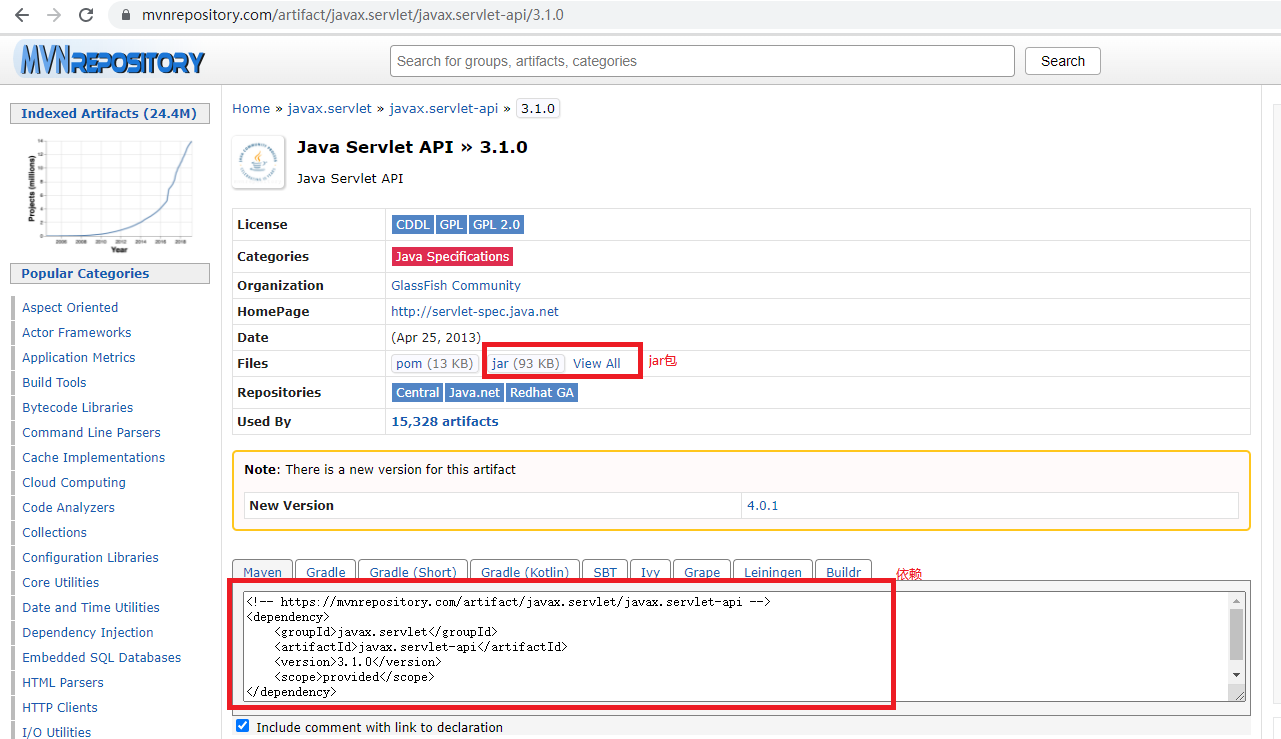Open Application Metrics category

(79, 357)
